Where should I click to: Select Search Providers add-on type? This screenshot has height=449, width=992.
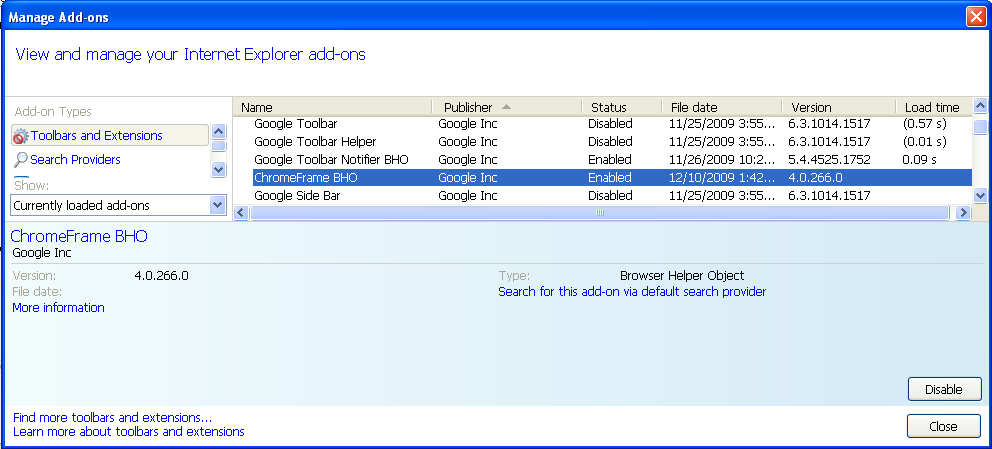coord(75,159)
